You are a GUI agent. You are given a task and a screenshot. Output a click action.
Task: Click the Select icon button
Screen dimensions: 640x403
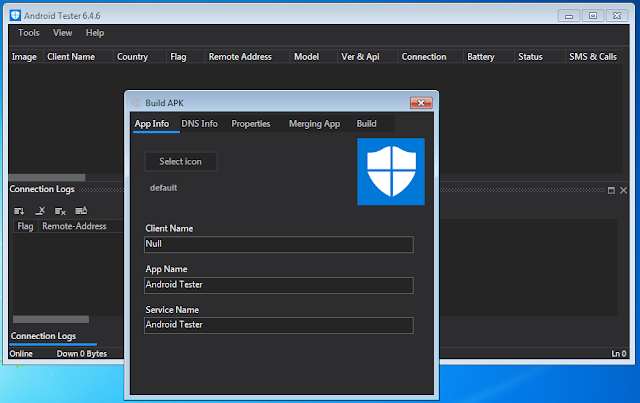pos(180,162)
